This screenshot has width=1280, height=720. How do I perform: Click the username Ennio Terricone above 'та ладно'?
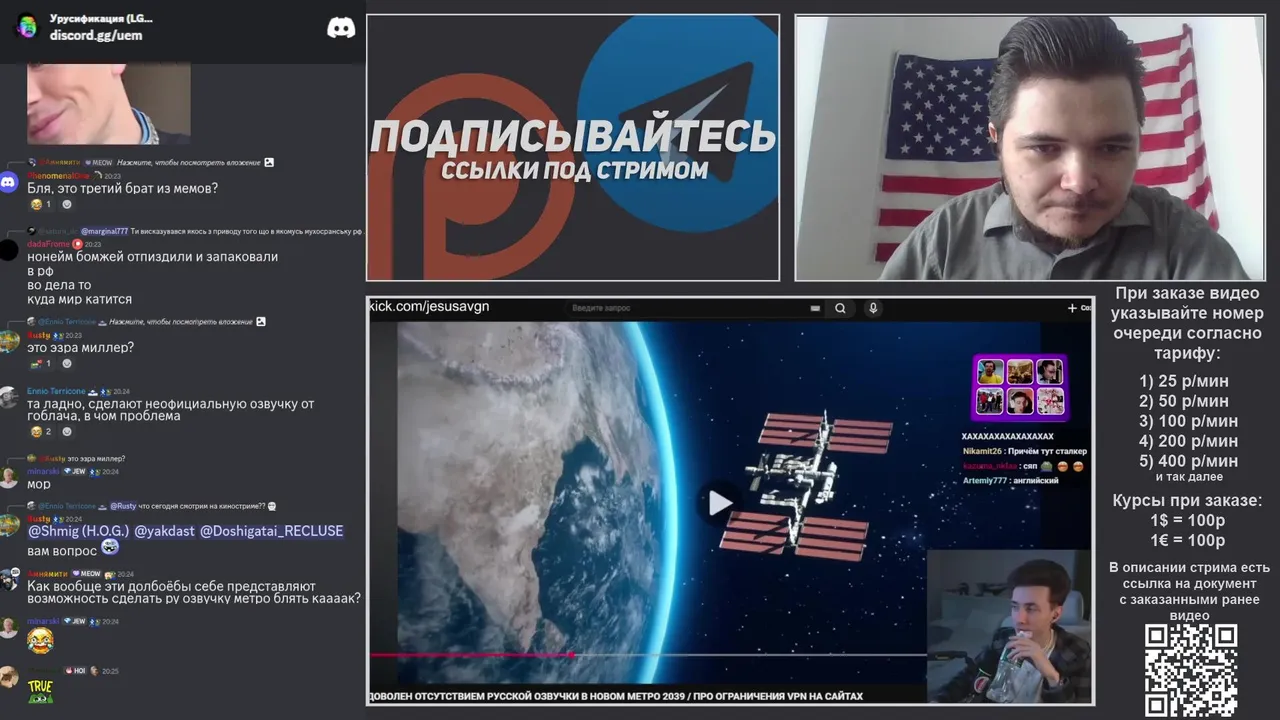click(56, 391)
